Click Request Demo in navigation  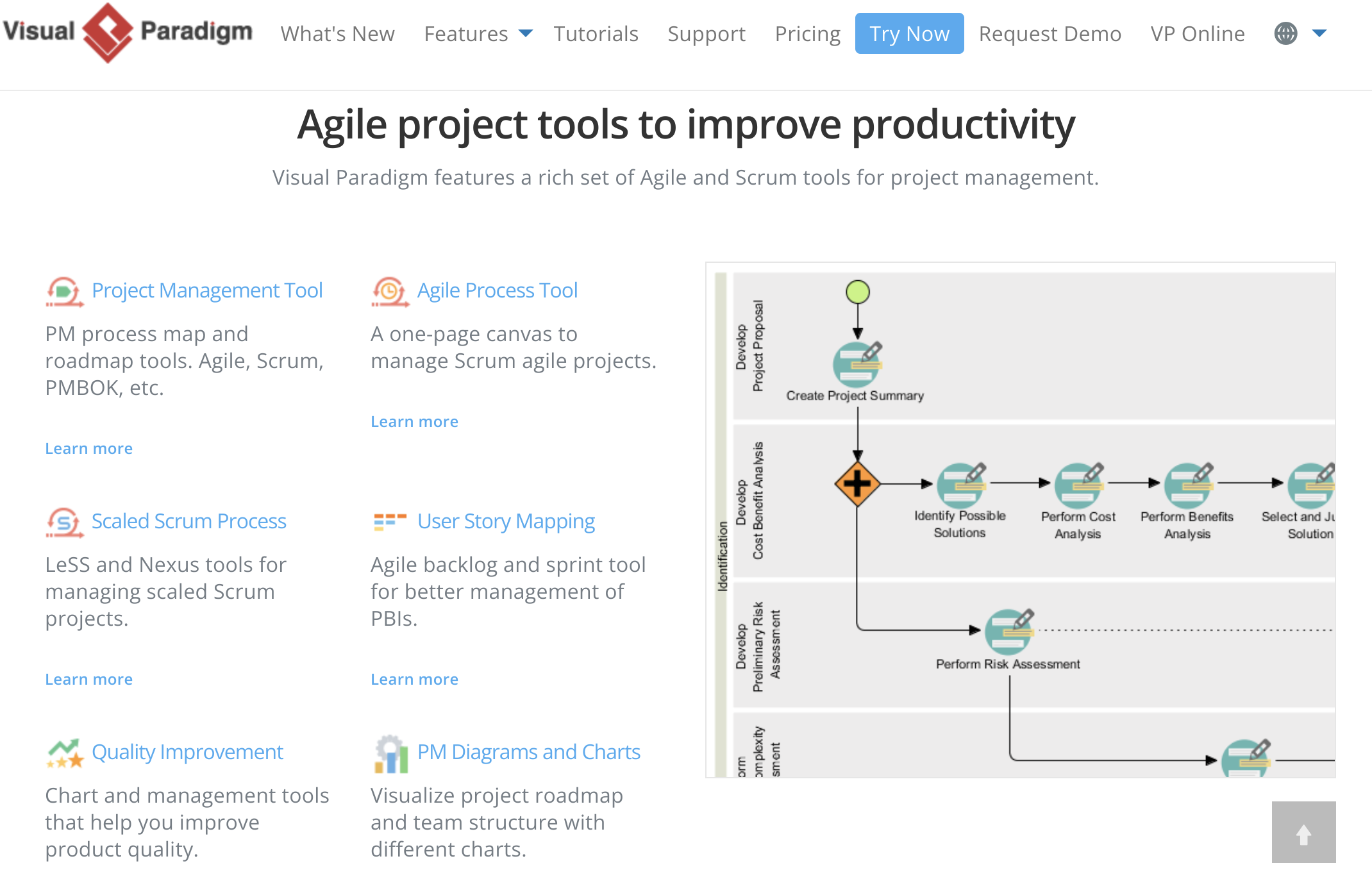point(1050,33)
